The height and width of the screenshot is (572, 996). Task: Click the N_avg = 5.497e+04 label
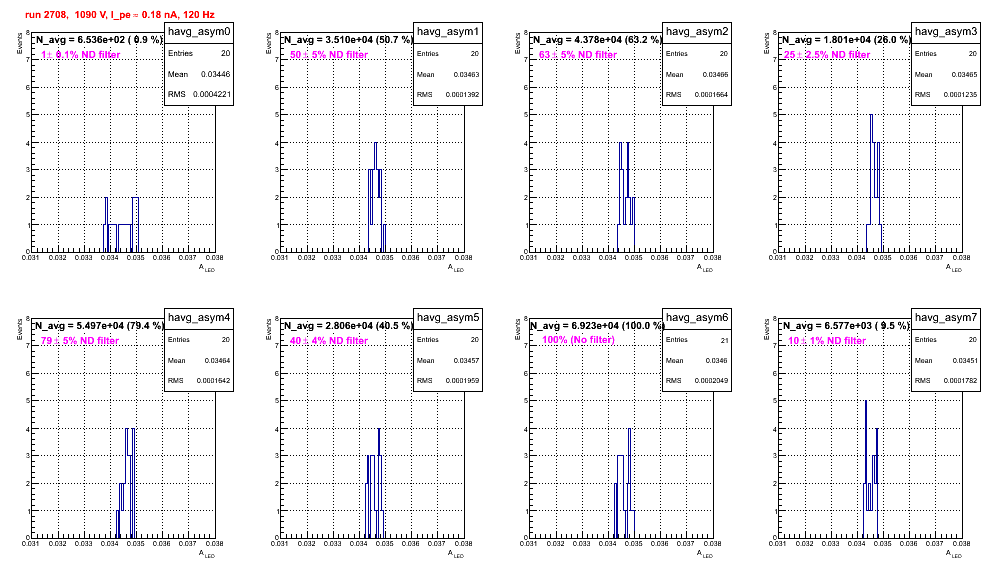click(99, 325)
